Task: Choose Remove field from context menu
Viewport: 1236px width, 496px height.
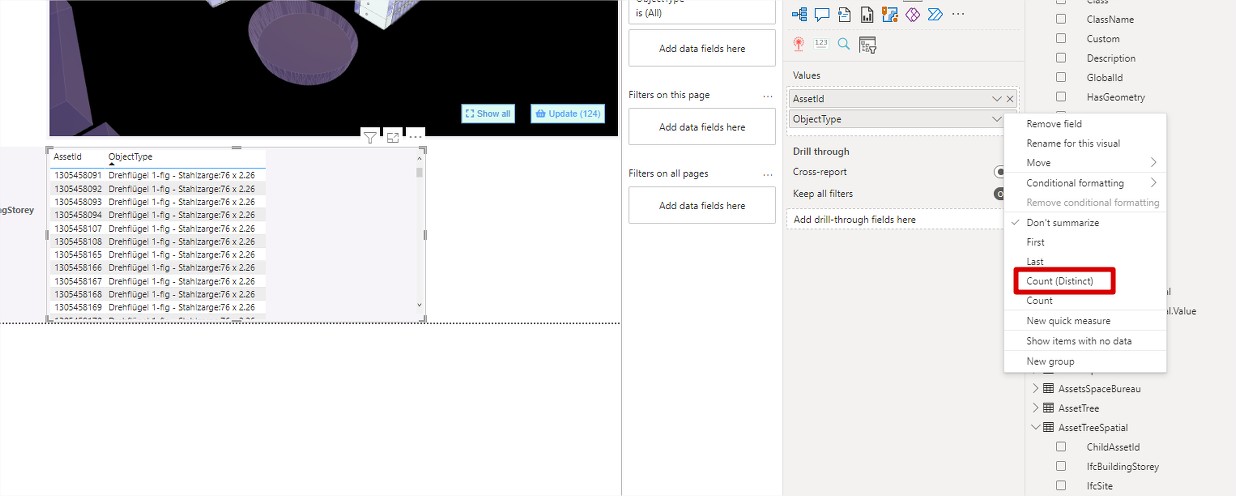Action: tap(1085, 124)
